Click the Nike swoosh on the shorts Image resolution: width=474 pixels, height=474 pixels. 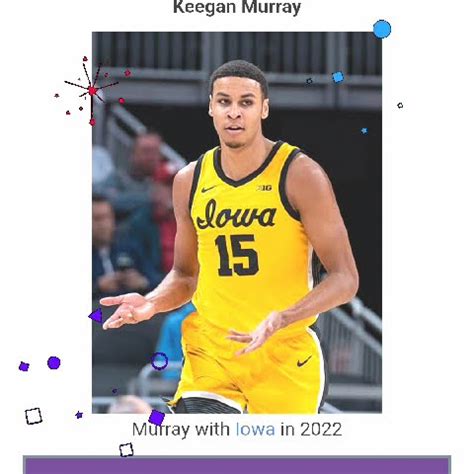[x=304, y=361]
